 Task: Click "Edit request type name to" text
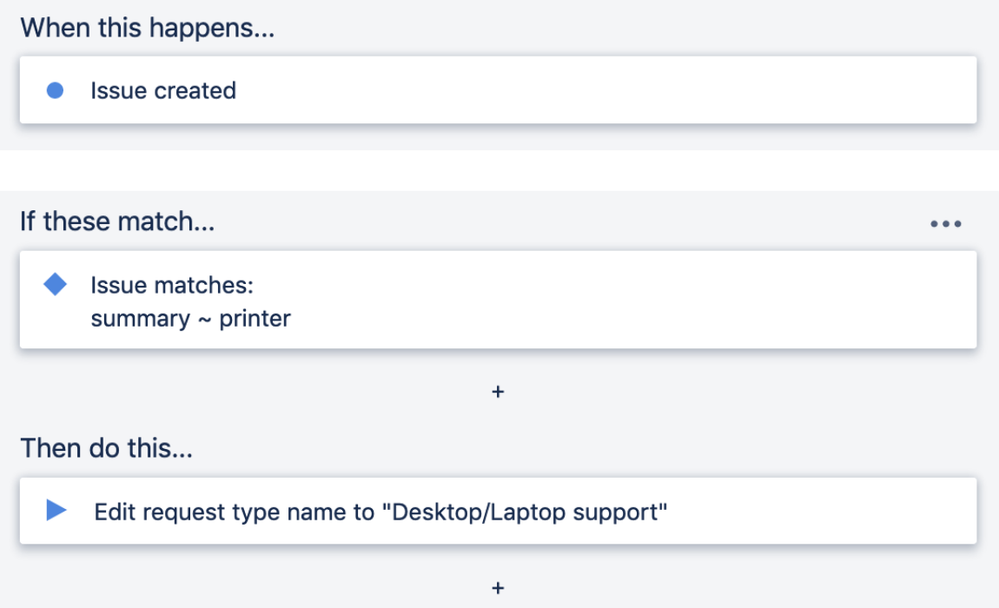point(236,513)
